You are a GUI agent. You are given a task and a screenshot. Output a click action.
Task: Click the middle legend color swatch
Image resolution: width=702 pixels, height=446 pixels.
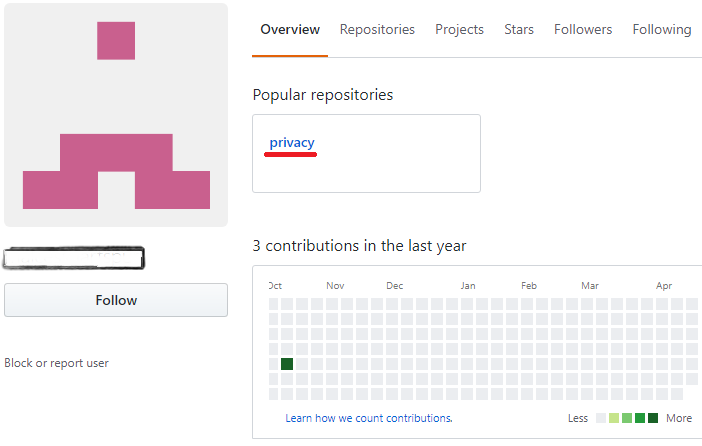point(627,418)
